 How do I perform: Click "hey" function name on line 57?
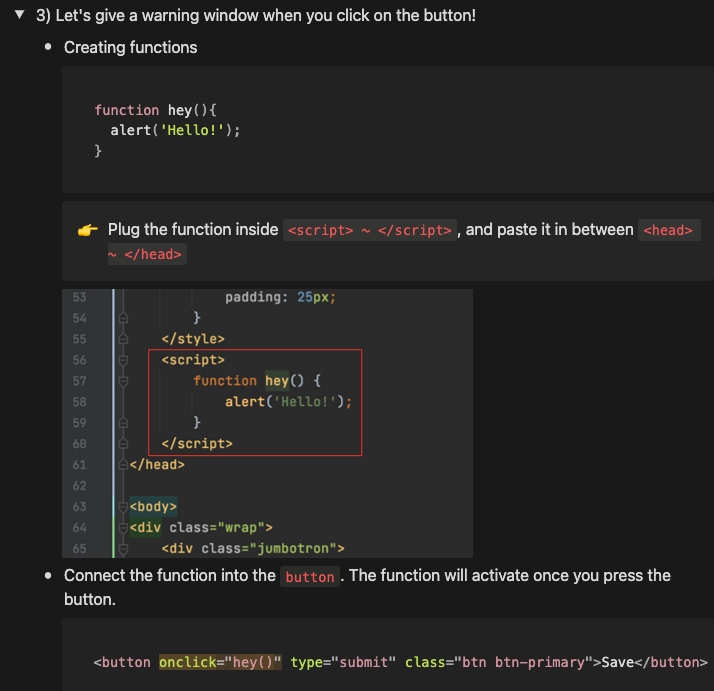point(277,381)
